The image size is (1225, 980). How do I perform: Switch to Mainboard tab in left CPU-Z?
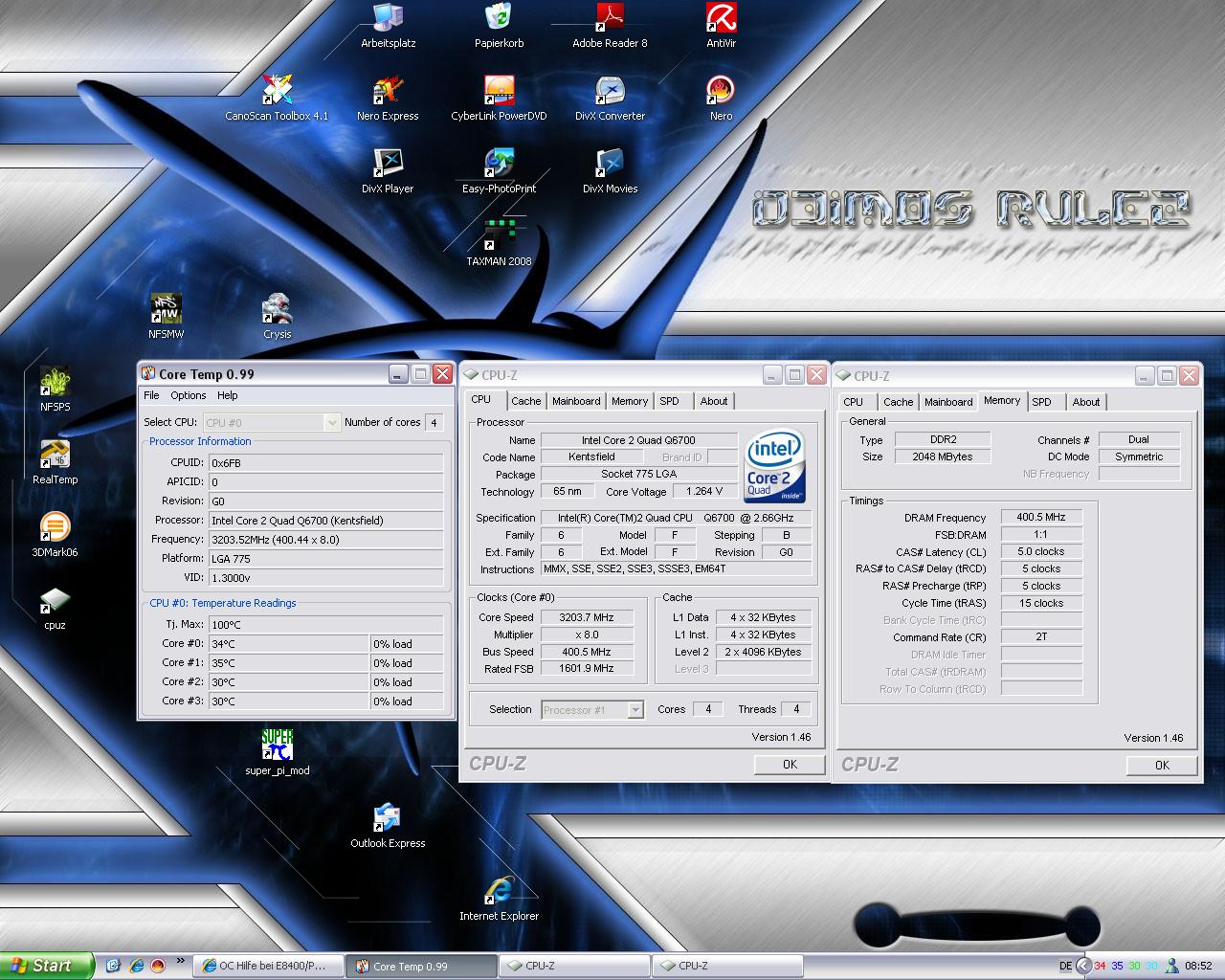[x=576, y=401]
